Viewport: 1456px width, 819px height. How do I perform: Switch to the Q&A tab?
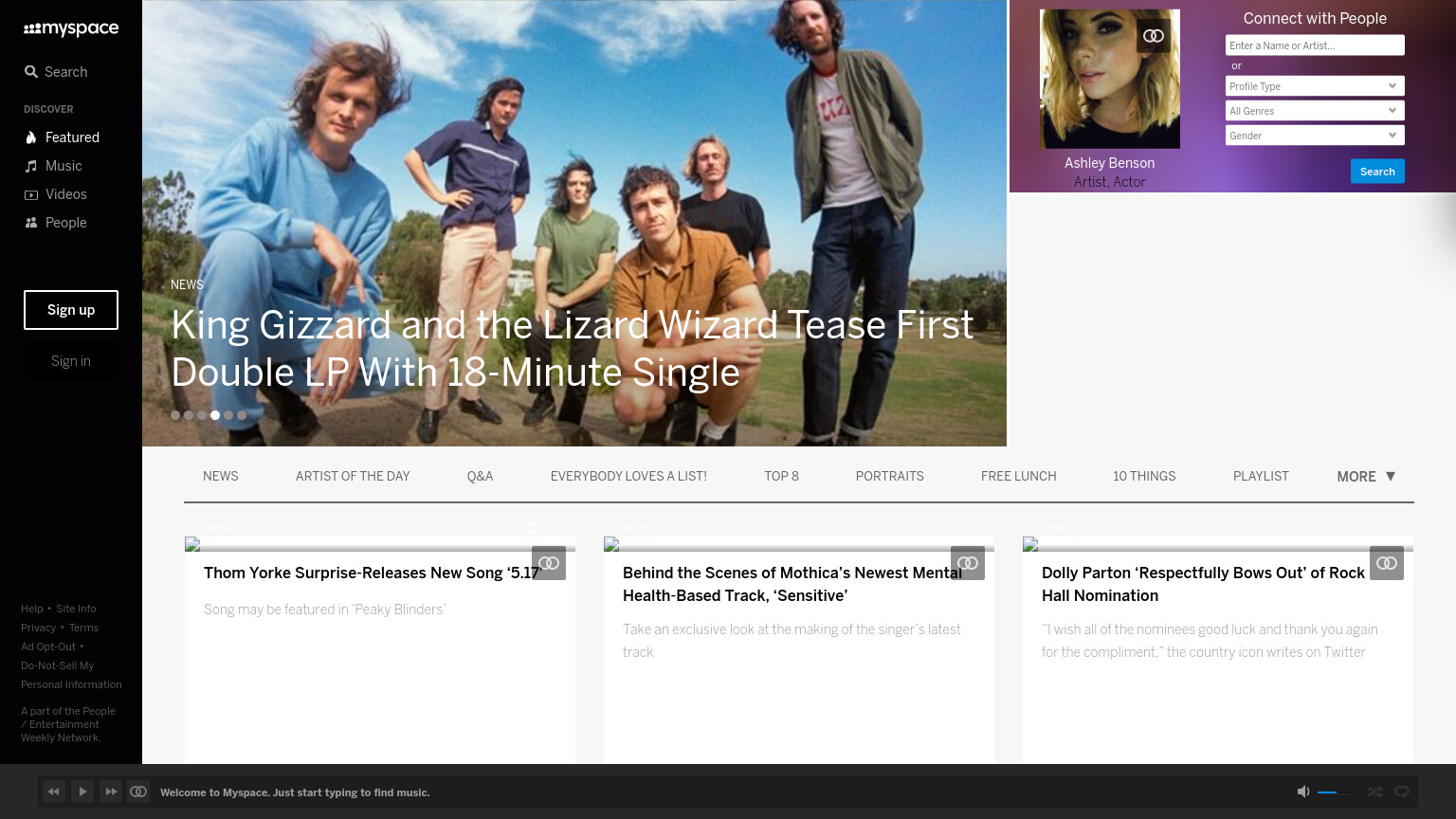tap(481, 476)
